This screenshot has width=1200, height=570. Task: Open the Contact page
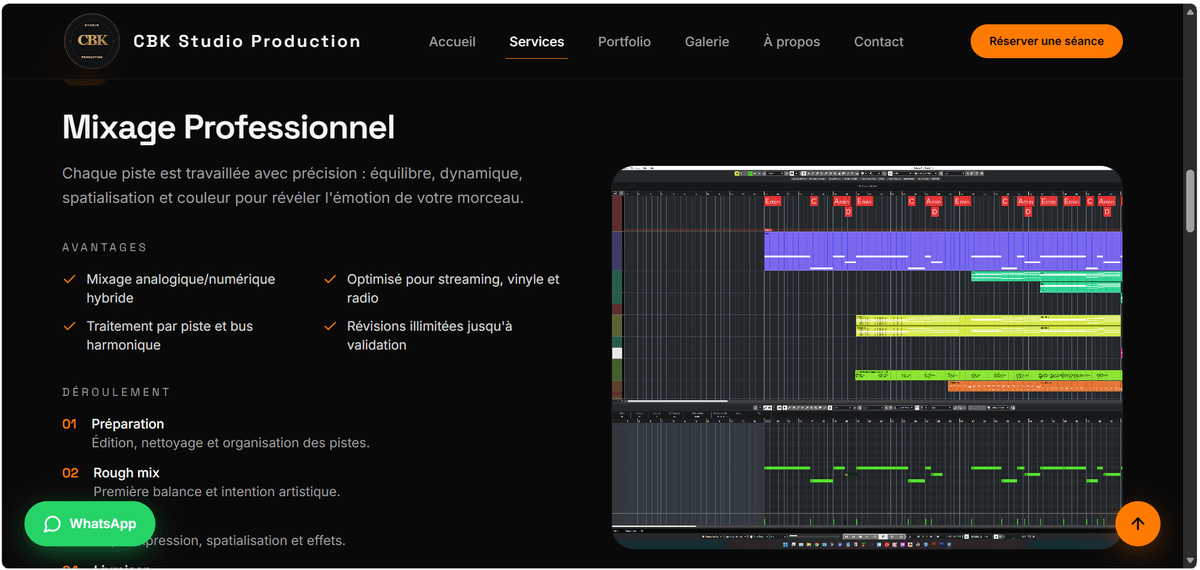pos(879,42)
